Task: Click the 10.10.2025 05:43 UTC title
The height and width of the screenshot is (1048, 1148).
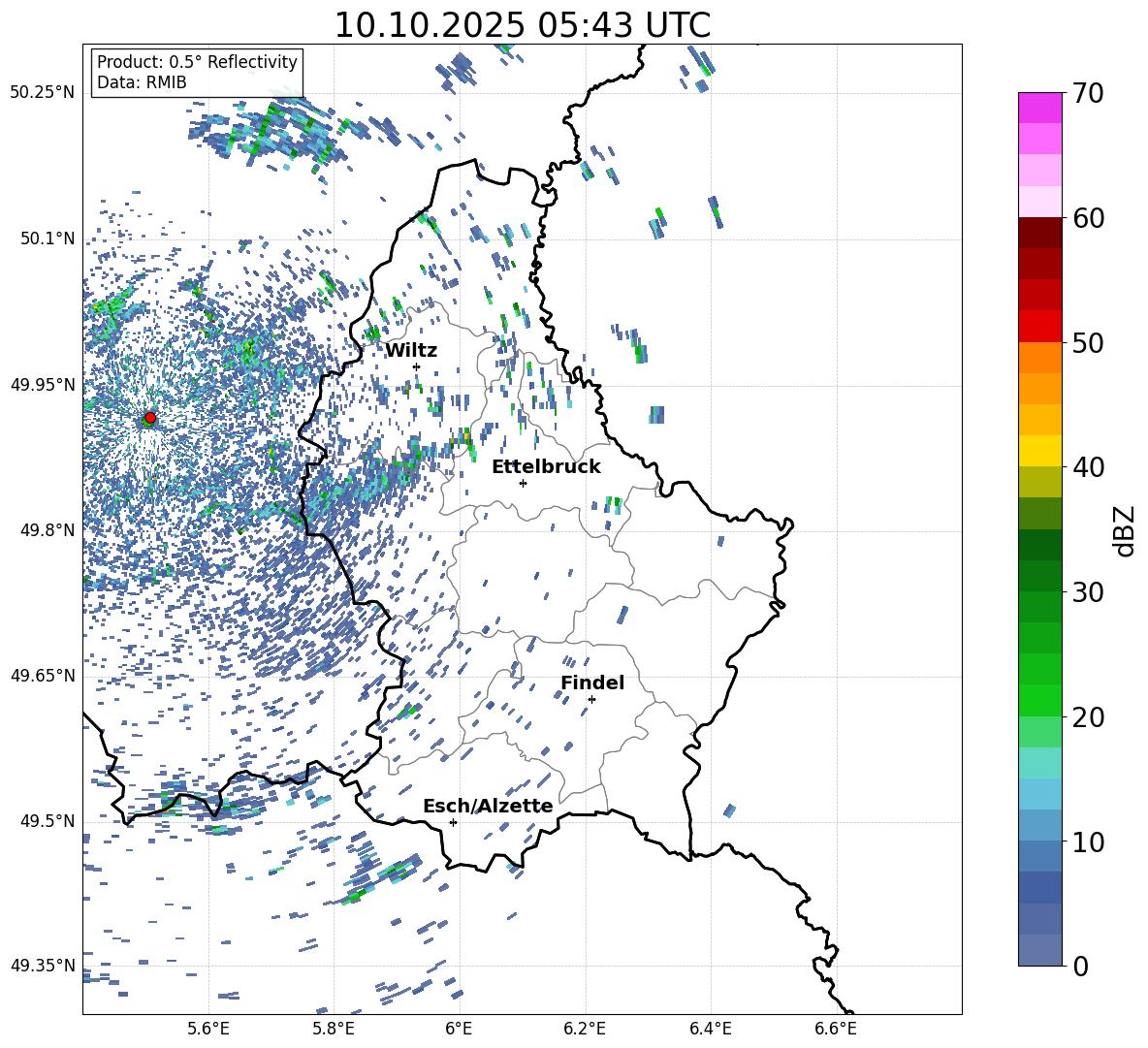Action: 522,25
